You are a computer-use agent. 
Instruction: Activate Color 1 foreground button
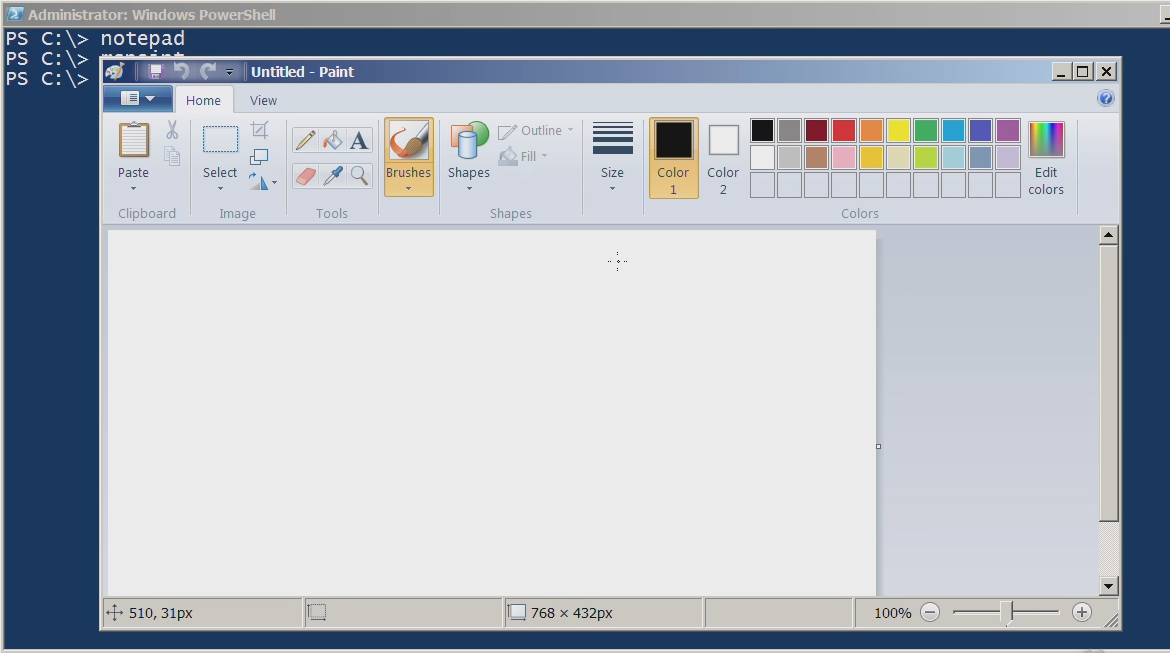(674, 157)
